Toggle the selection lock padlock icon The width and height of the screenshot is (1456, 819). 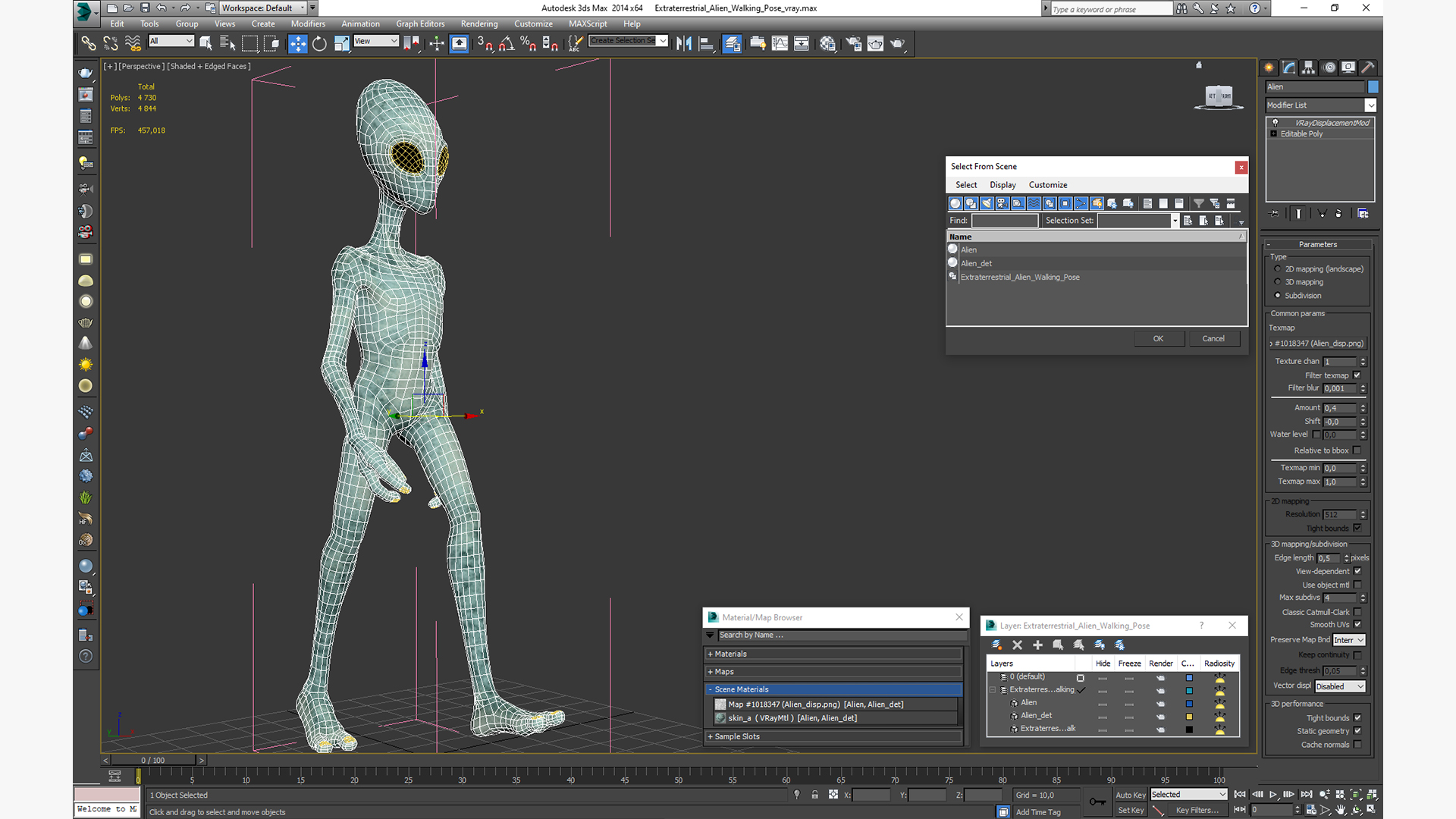click(x=814, y=795)
